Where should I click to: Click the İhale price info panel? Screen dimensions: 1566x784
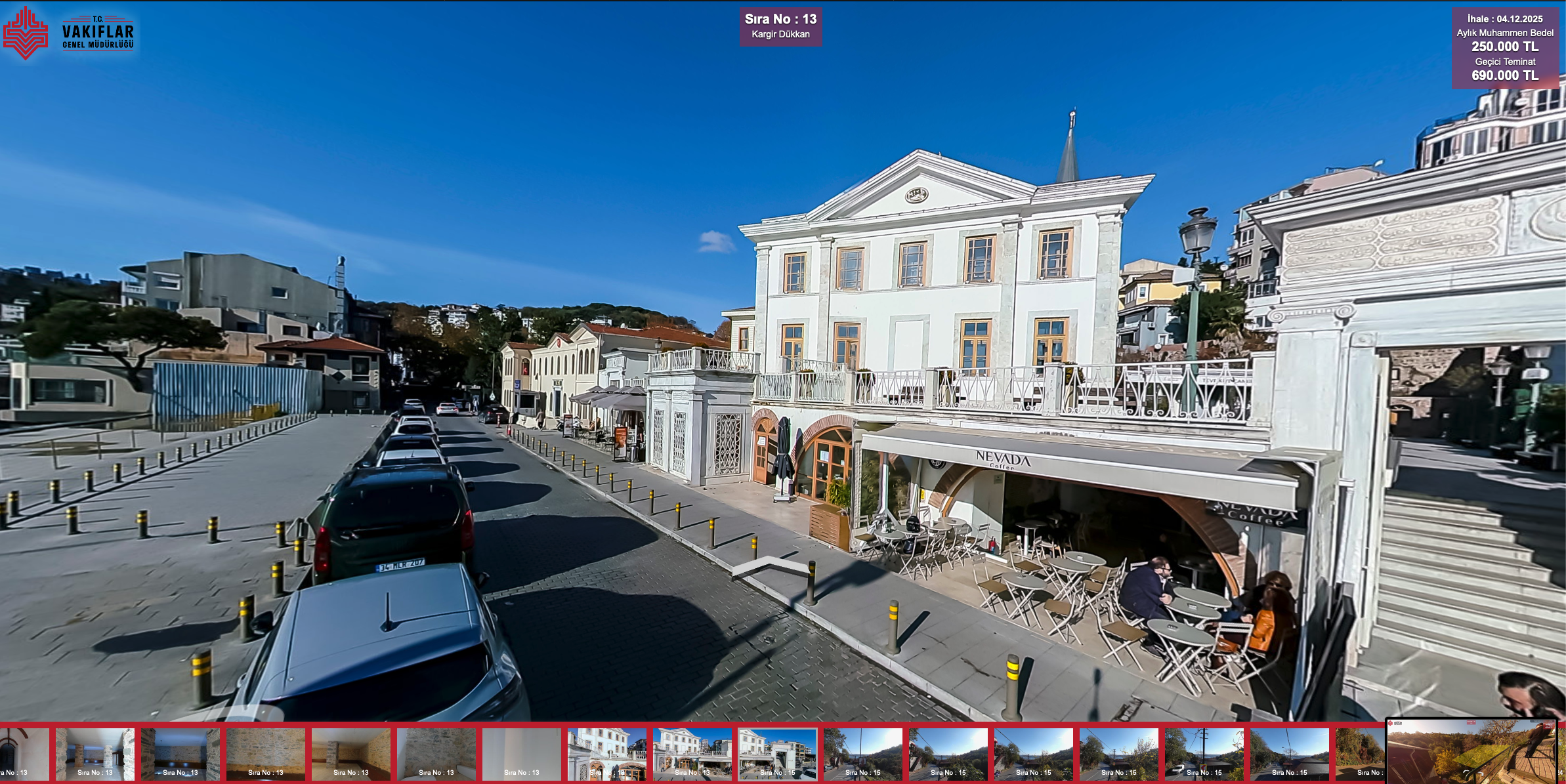click(x=1504, y=47)
